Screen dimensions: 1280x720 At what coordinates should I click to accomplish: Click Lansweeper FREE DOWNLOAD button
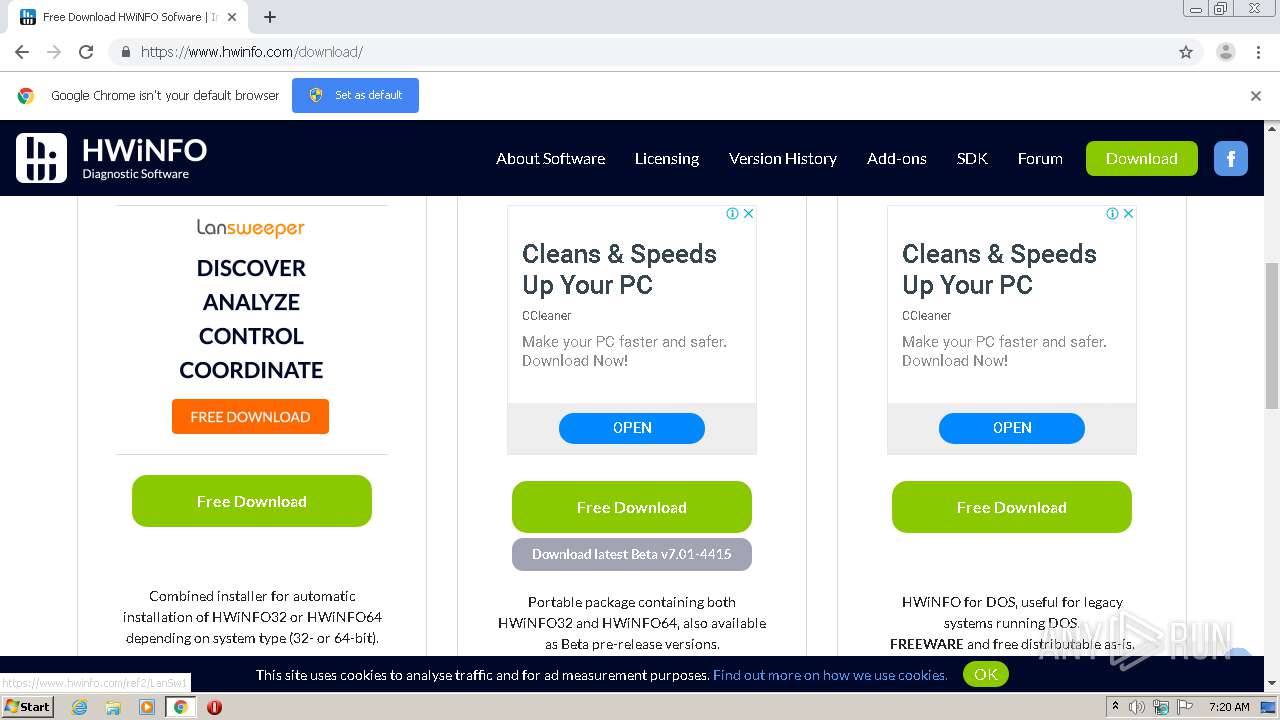click(250, 417)
